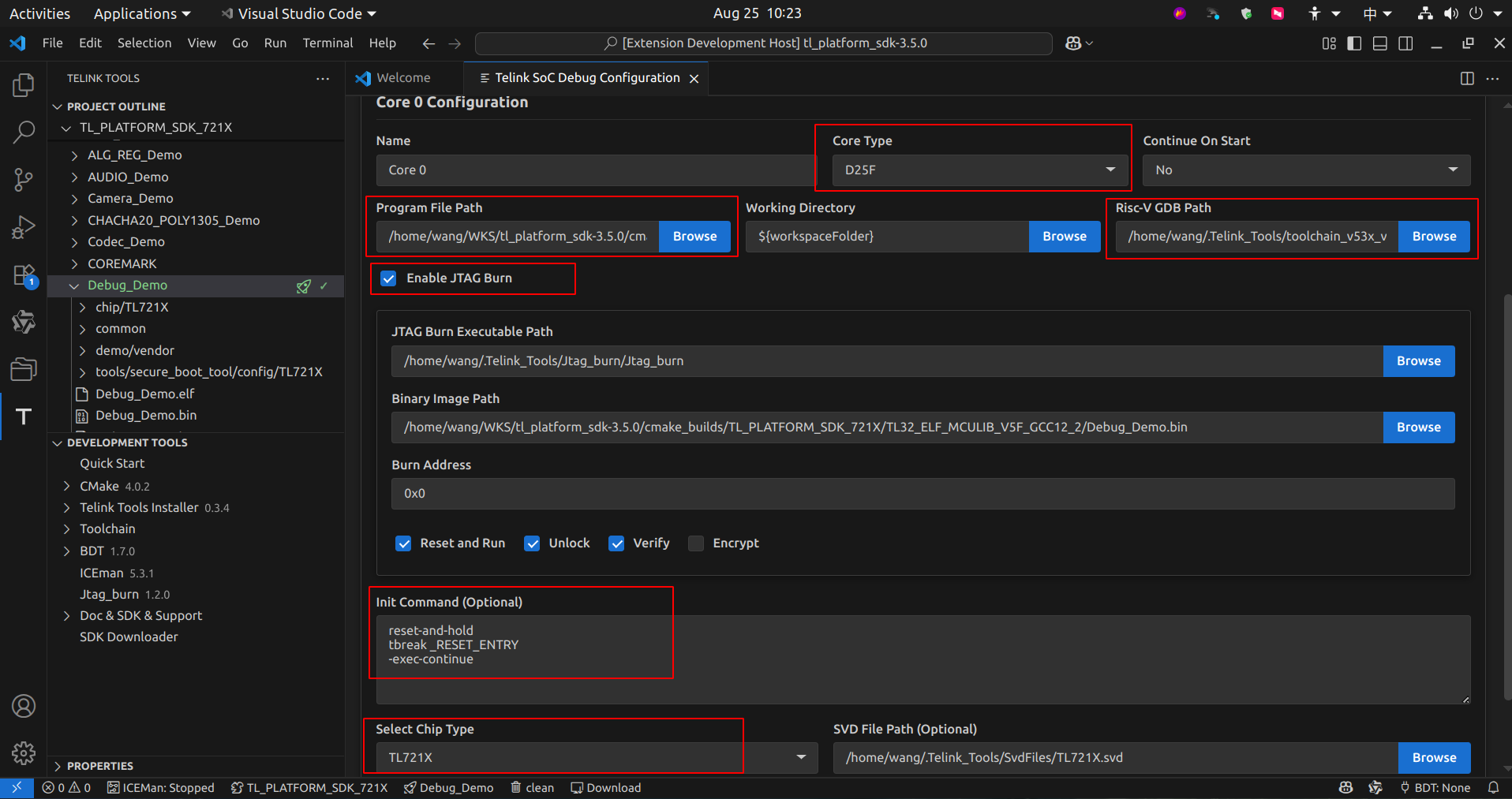Click the ICEMan: Stopped status item
Image resolution: width=1512 pixels, height=799 pixels.
161,787
